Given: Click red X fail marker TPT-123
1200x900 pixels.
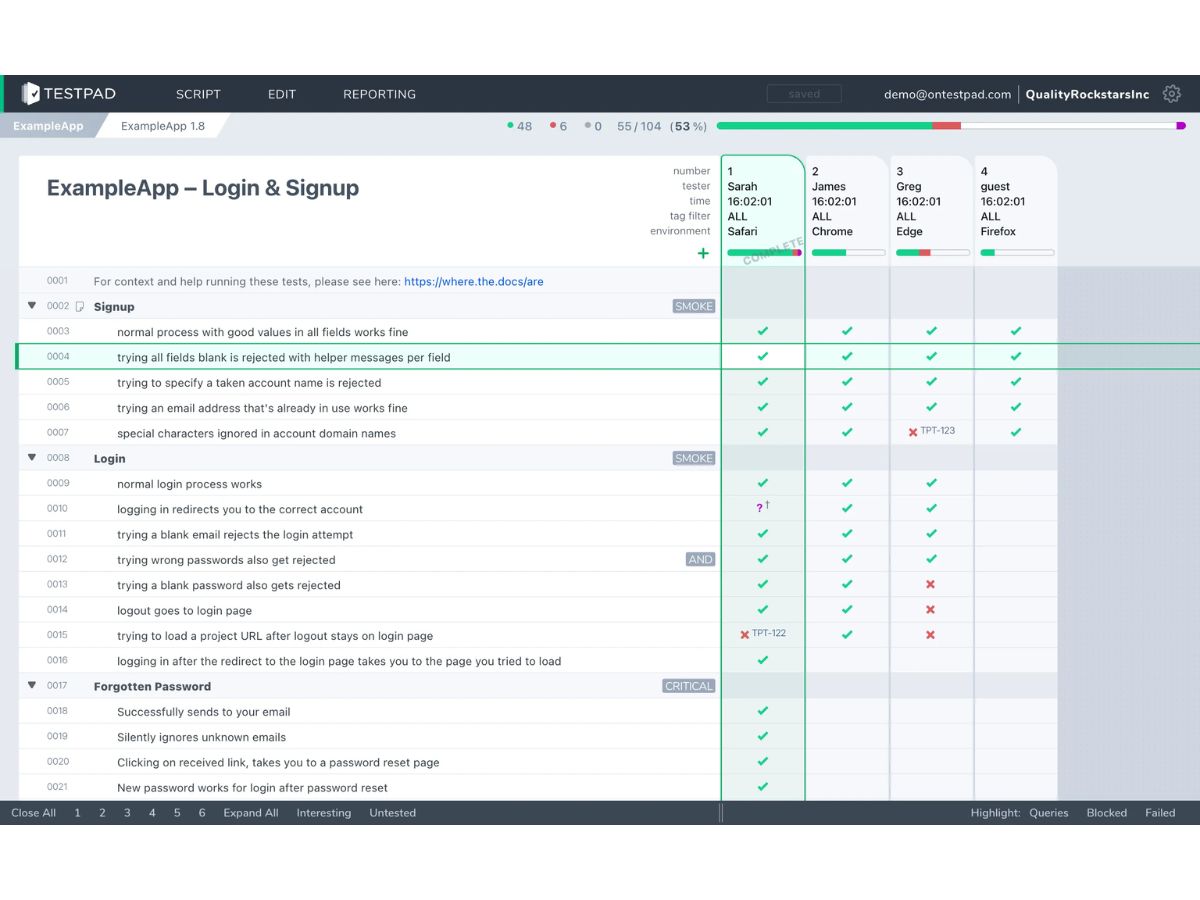Looking at the screenshot, I should pos(913,432).
